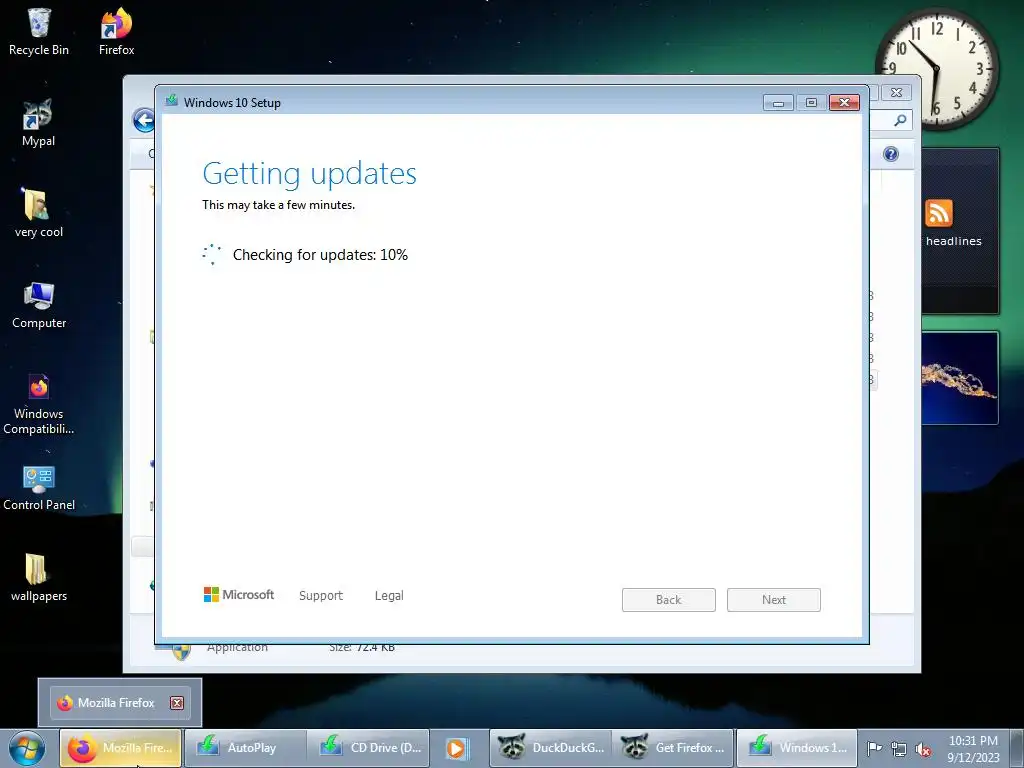Click the 'Getting updates' heading

point(310,174)
